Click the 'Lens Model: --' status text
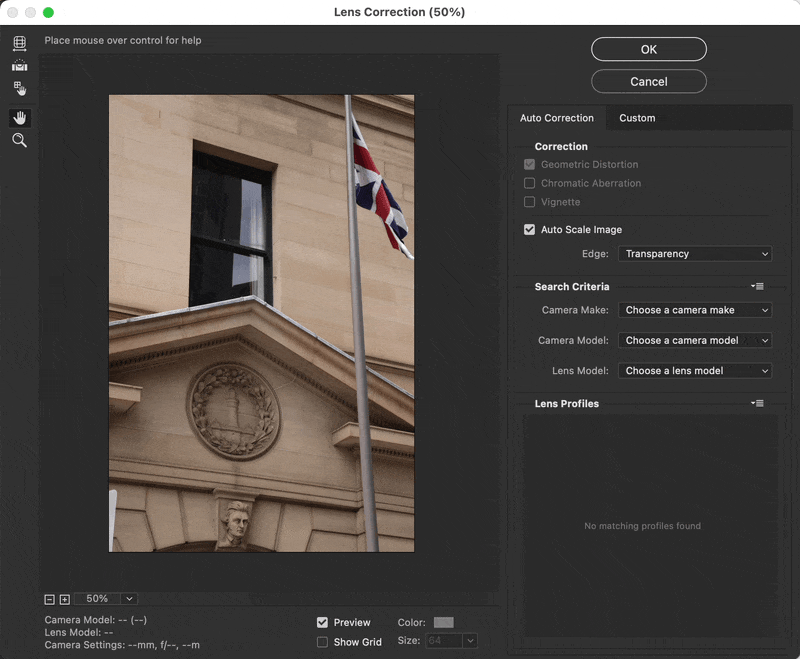This screenshot has width=800, height=659. coord(79,632)
